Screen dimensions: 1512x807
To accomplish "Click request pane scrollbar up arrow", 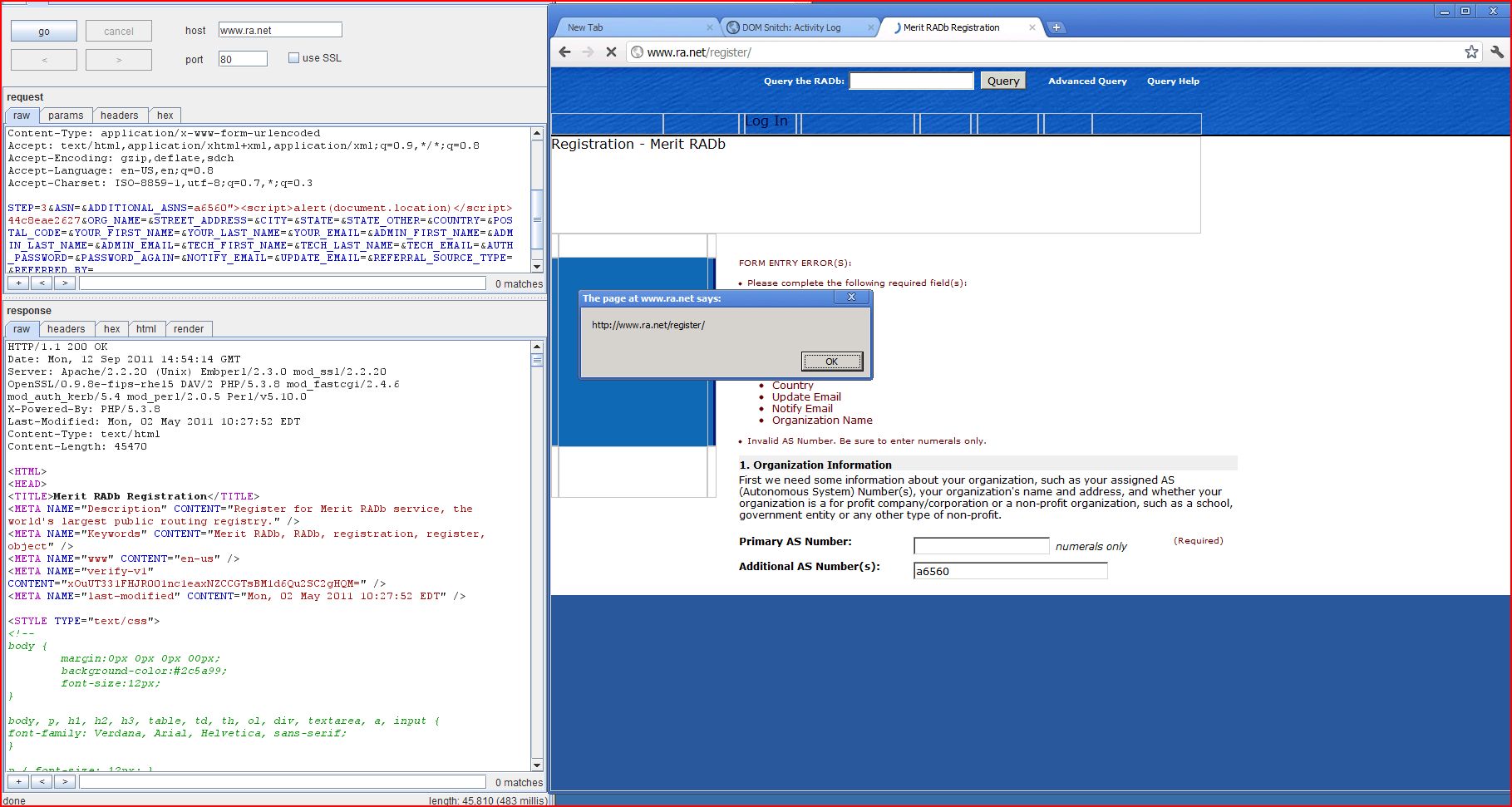I will 537,133.
